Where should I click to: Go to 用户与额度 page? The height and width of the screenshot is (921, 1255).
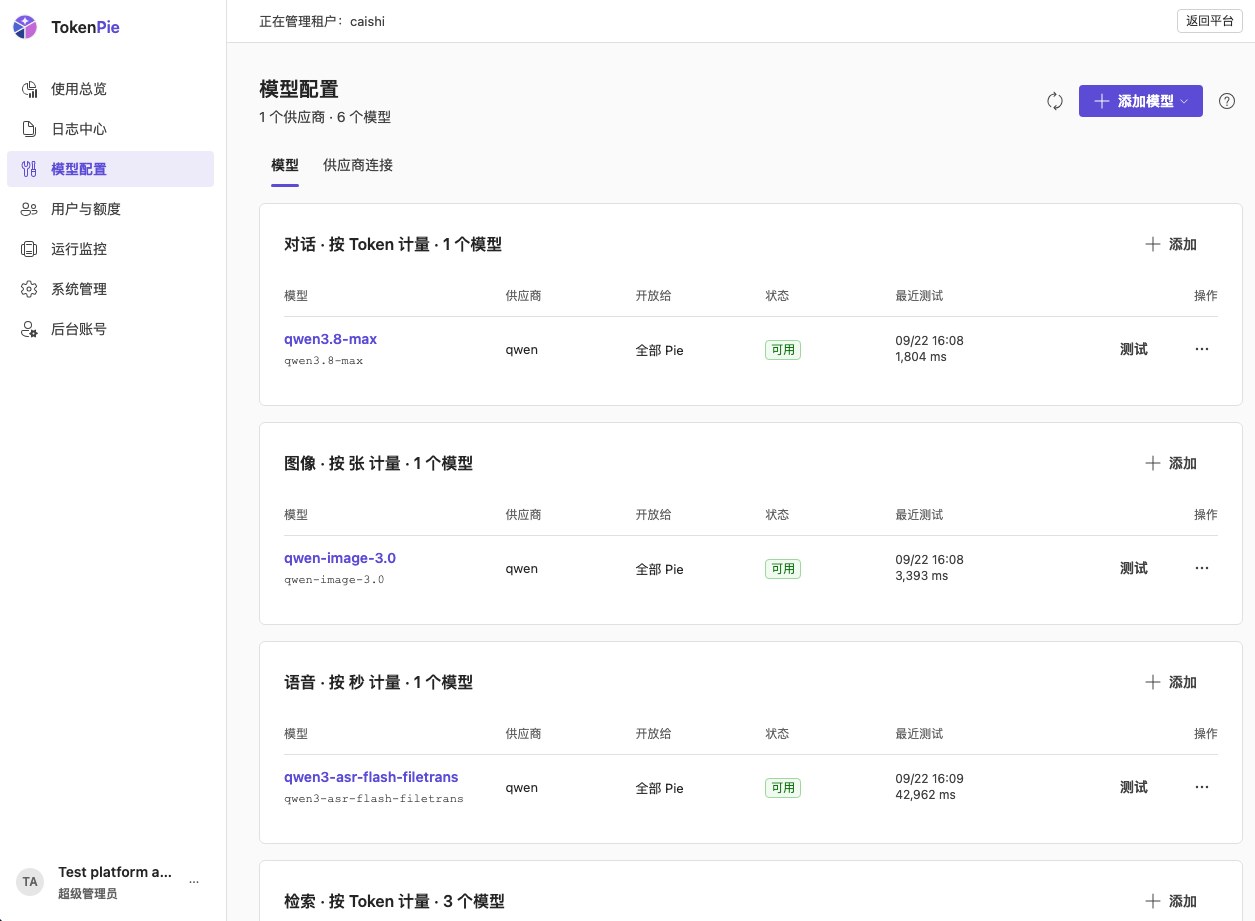(x=110, y=209)
